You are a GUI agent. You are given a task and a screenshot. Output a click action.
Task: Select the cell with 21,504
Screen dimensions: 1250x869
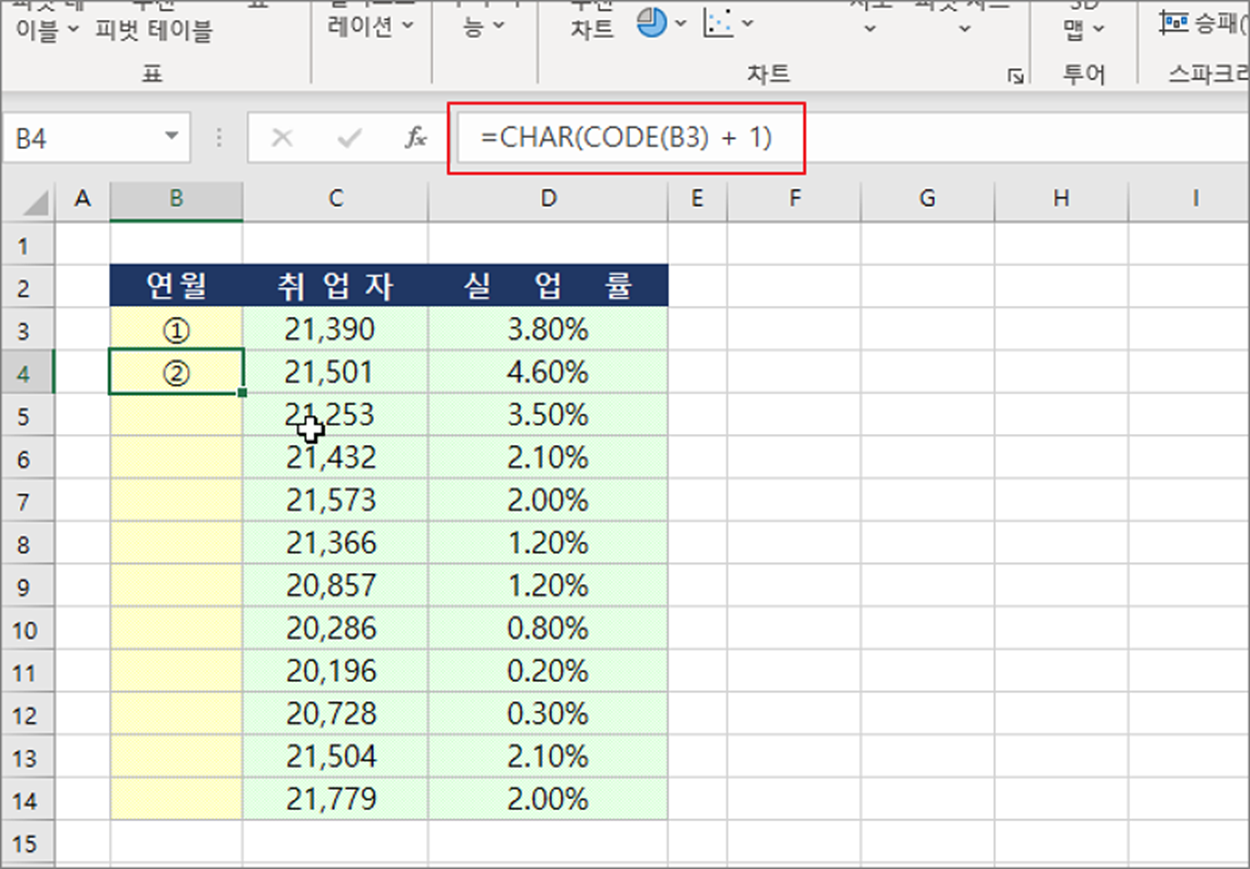click(x=335, y=758)
